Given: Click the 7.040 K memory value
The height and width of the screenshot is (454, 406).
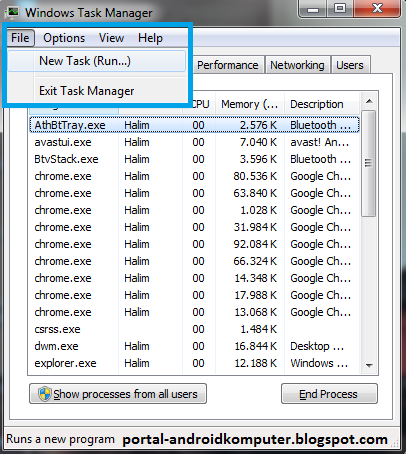Looking at the screenshot, I should click(258, 142).
